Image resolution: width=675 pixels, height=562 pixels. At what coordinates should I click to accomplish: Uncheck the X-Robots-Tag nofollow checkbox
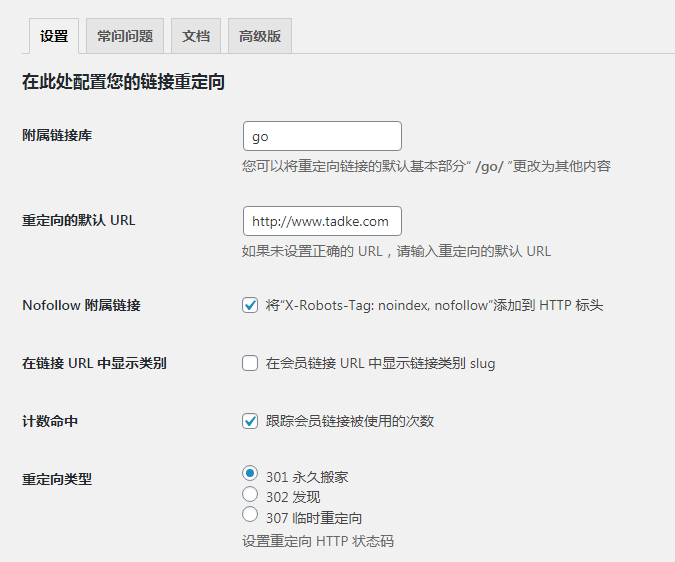click(250, 306)
